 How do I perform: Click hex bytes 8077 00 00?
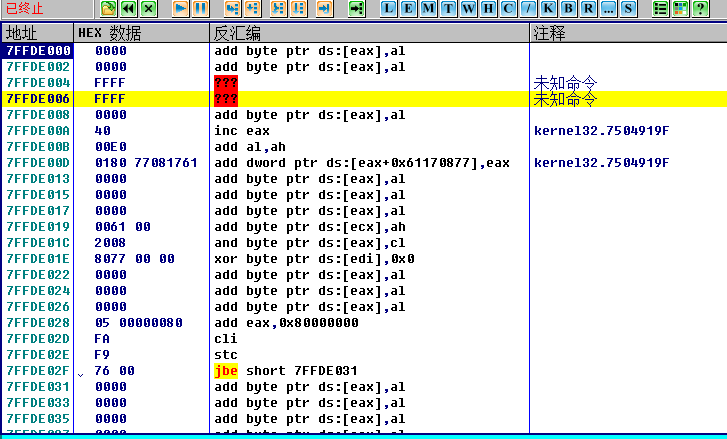(x=134, y=259)
